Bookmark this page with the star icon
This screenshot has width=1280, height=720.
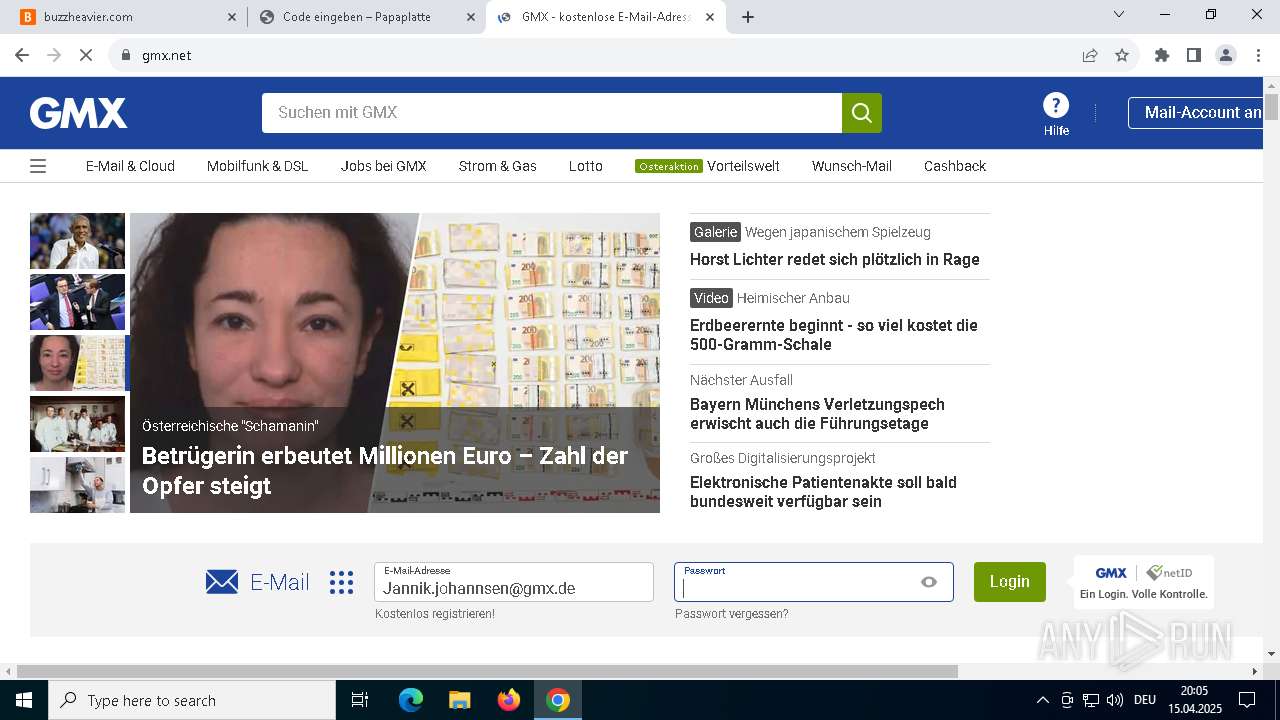(x=1122, y=55)
